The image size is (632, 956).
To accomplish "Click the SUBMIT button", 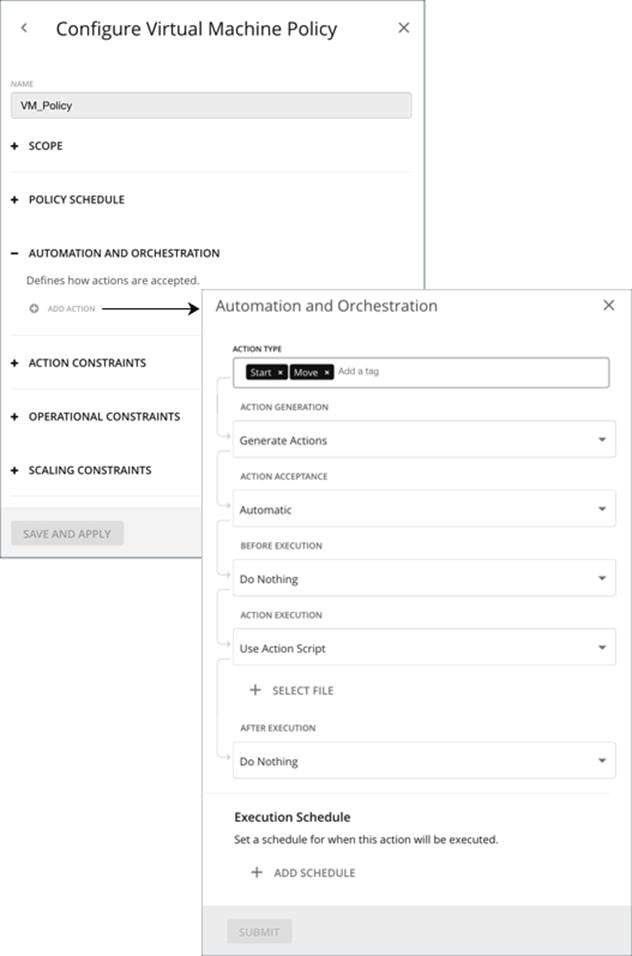I will click(x=259, y=931).
